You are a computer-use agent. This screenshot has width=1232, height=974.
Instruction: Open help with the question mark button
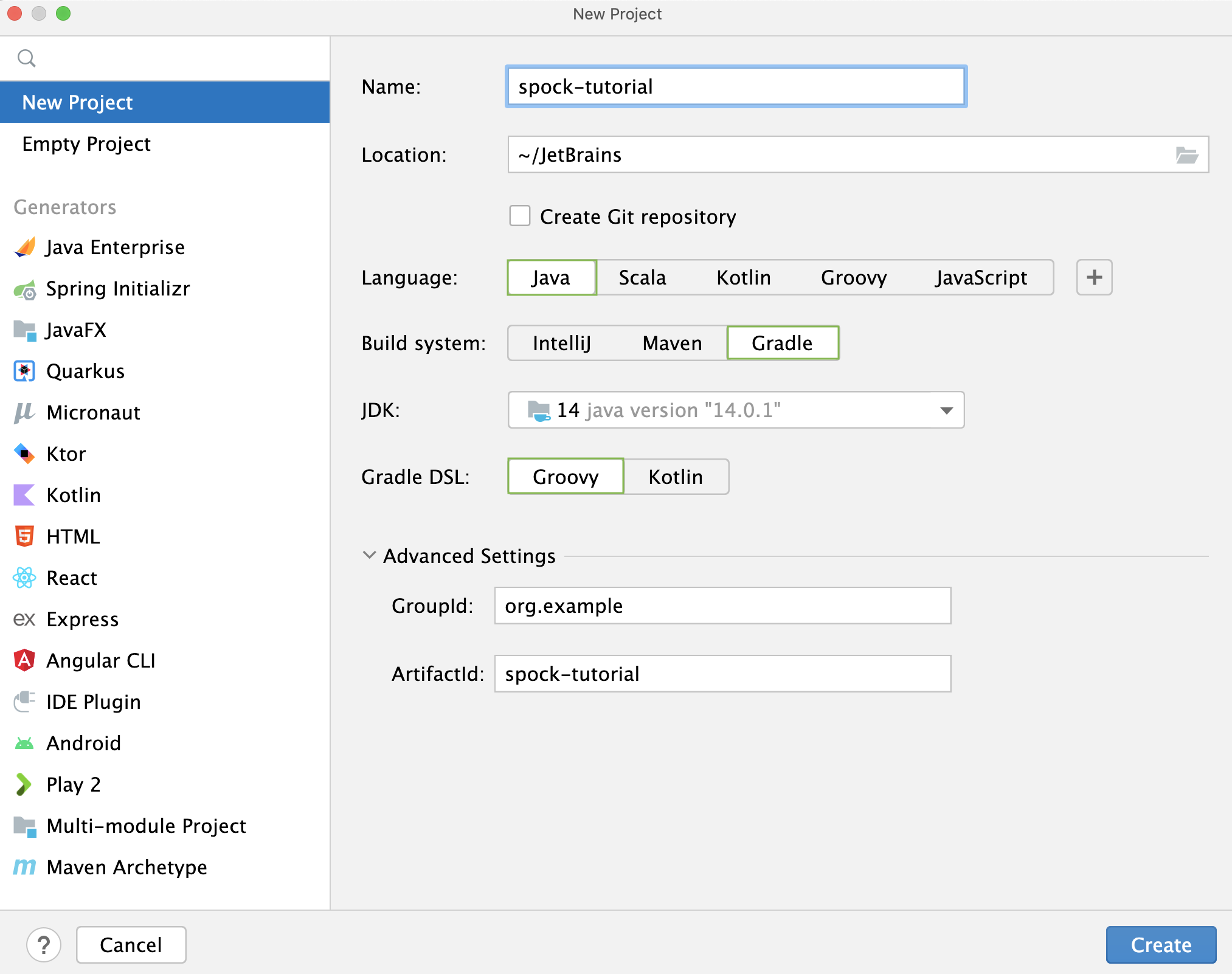pos(44,945)
